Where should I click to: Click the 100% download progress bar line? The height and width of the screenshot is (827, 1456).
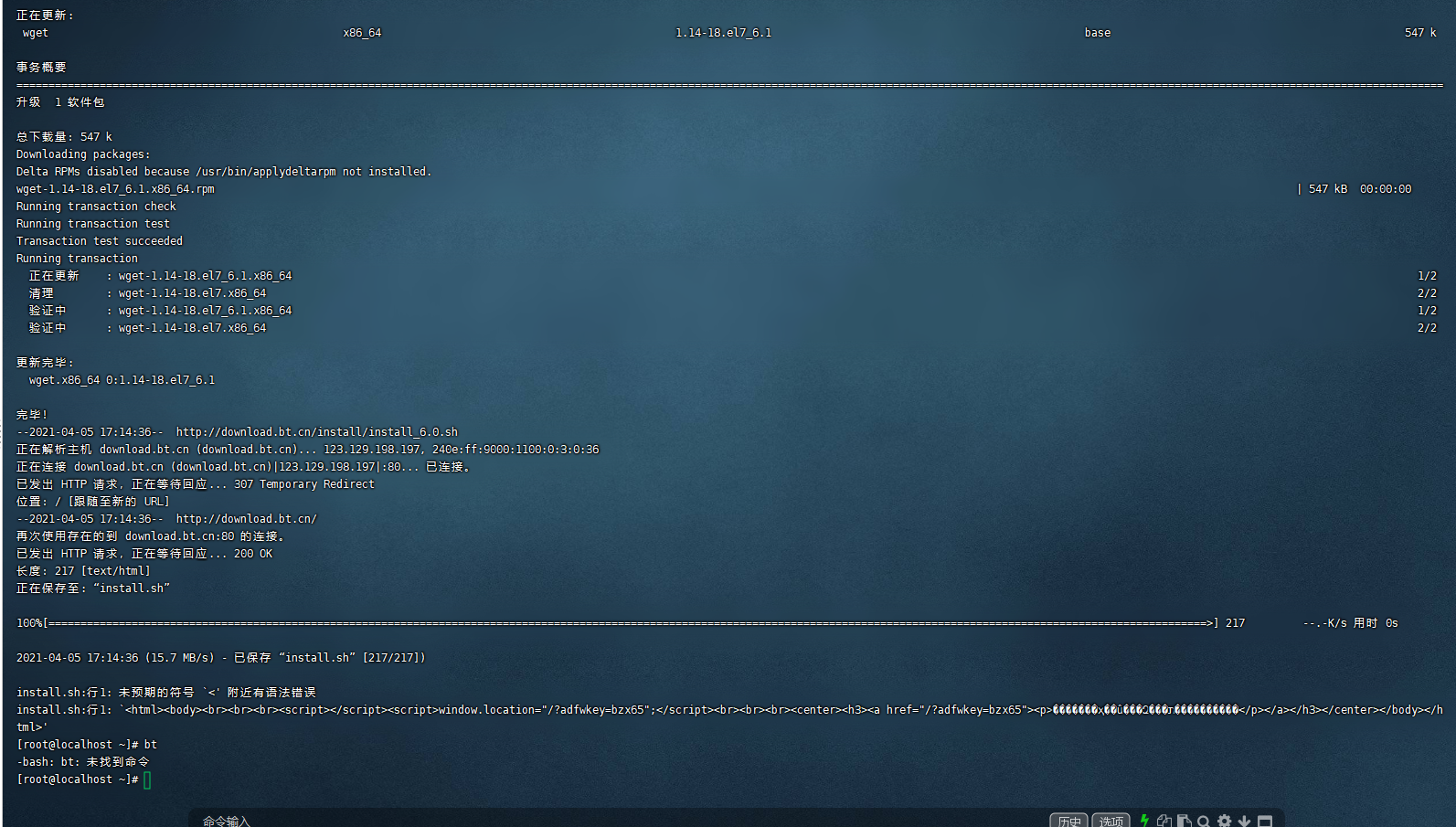tap(707, 623)
